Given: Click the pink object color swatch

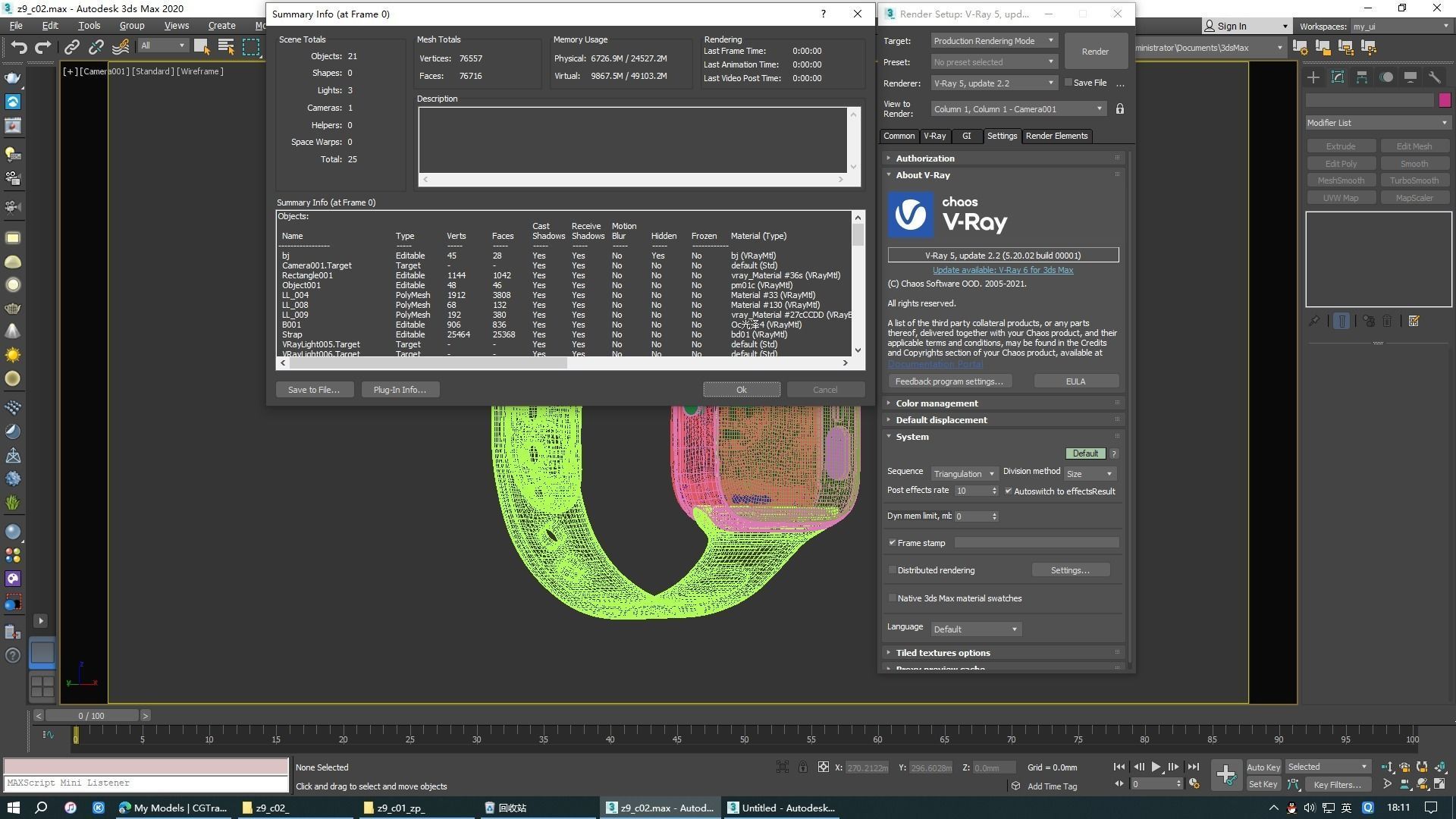Looking at the screenshot, I should click(1445, 100).
